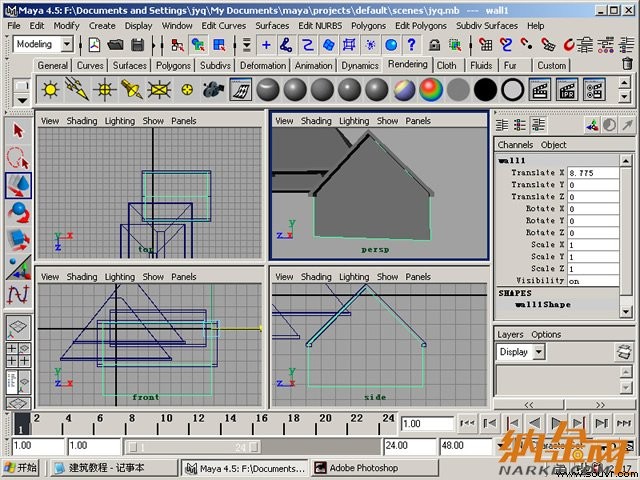This screenshot has height=480, width=640.
Task: Create a Point Light from shelf
Action: [x=104, y=89]
